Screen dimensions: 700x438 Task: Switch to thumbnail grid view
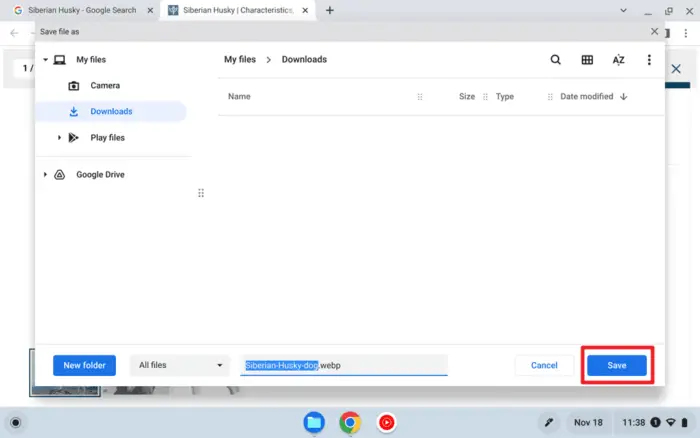[587, 59]
